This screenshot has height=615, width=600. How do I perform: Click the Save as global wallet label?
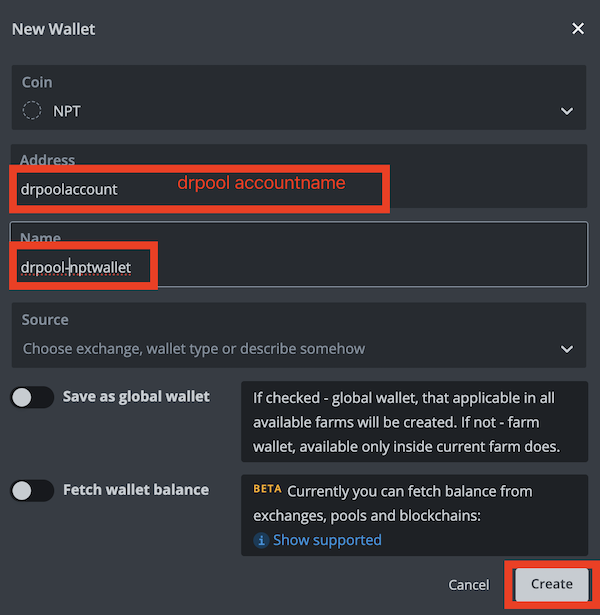(x=136, y=397)
